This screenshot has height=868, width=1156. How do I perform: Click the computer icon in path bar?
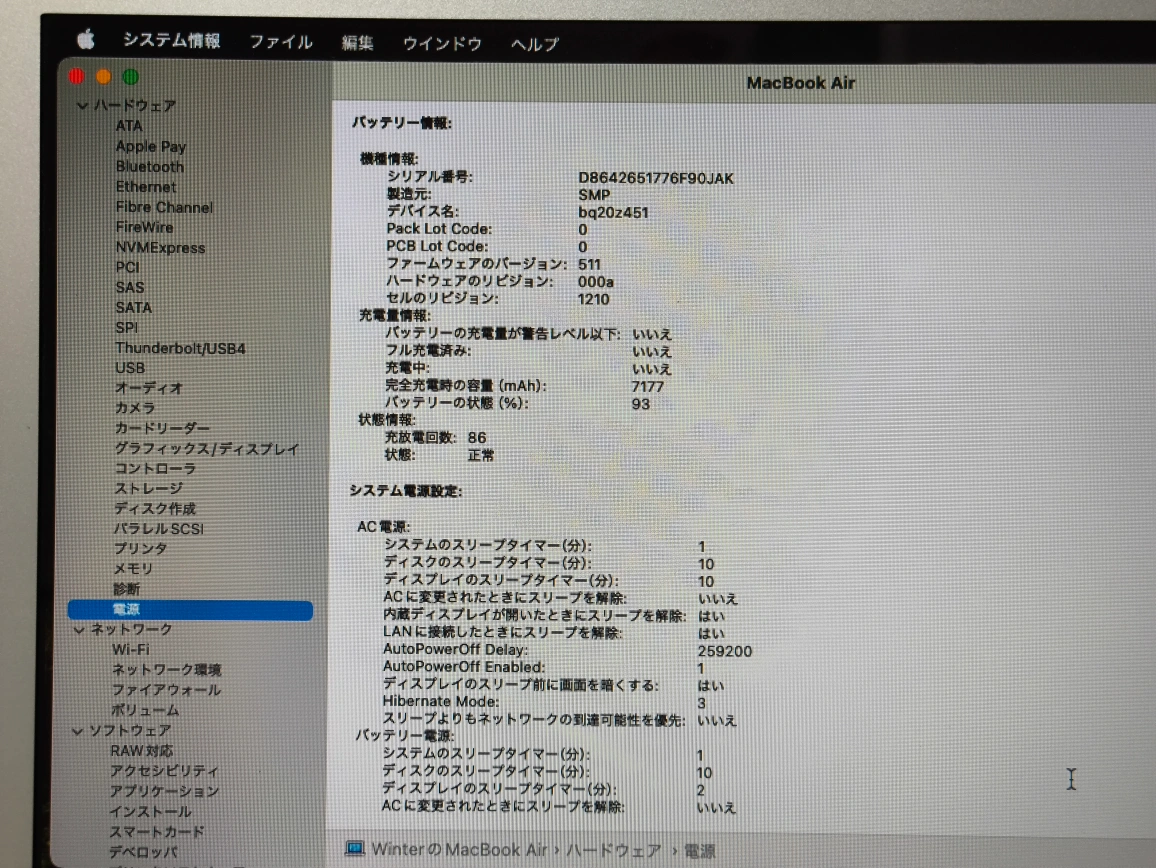pos(355,848)
